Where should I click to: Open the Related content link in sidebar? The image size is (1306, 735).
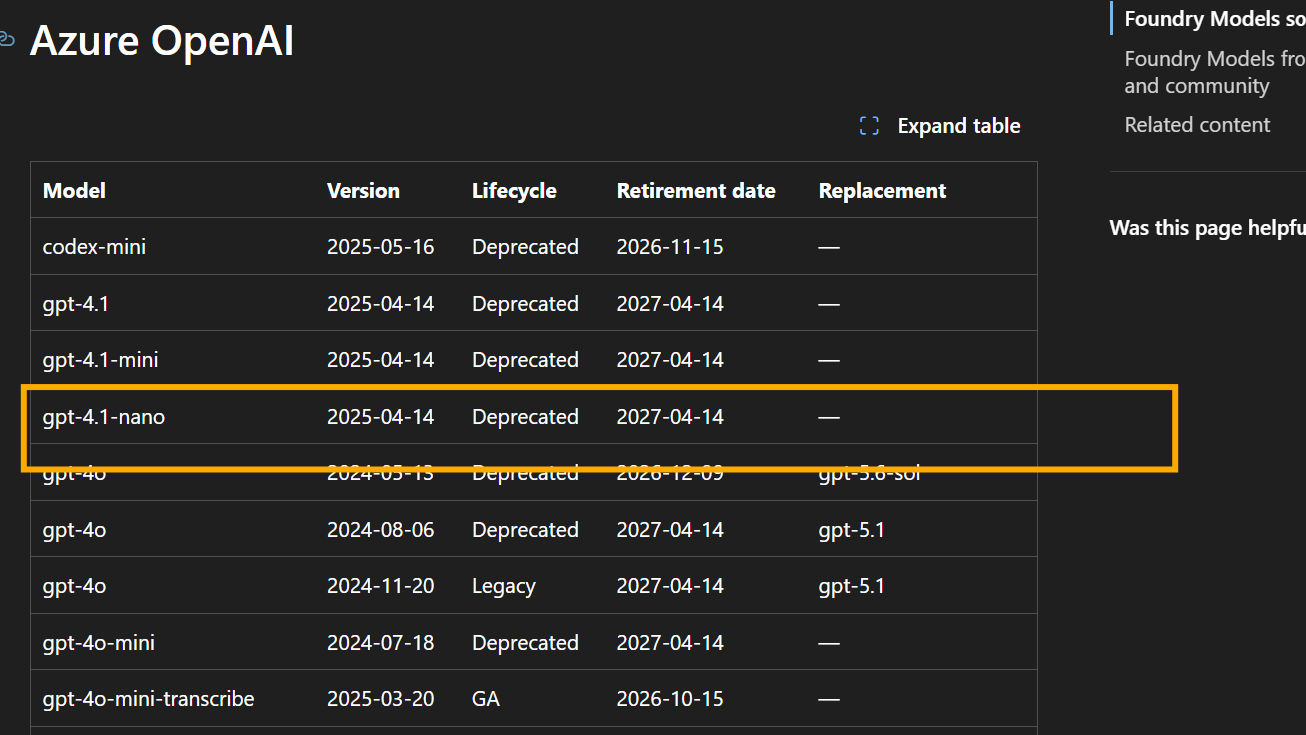pyautogui.click(x=1197, y=125)
